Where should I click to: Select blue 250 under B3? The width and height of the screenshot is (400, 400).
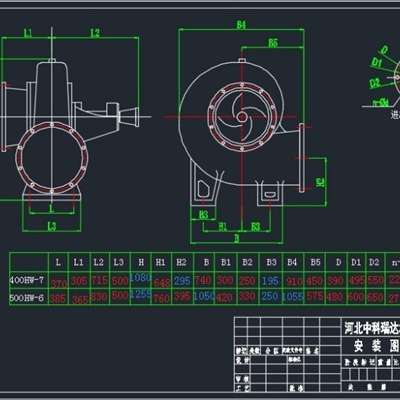270,296
